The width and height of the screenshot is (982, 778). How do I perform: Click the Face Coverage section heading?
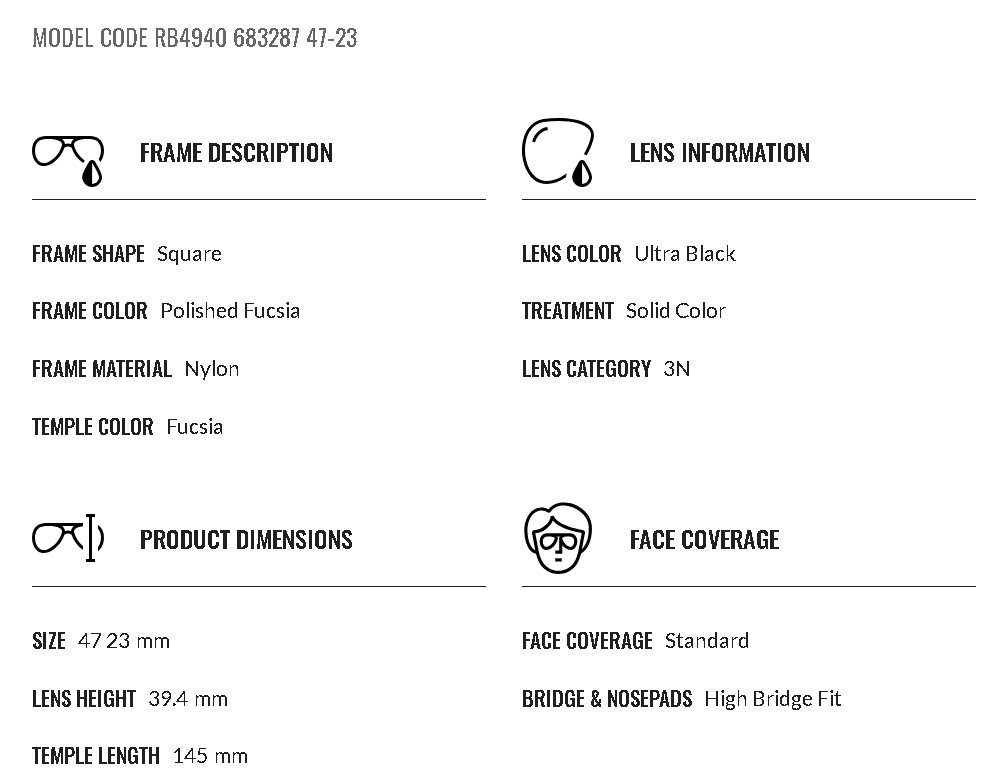click(704, 540)
